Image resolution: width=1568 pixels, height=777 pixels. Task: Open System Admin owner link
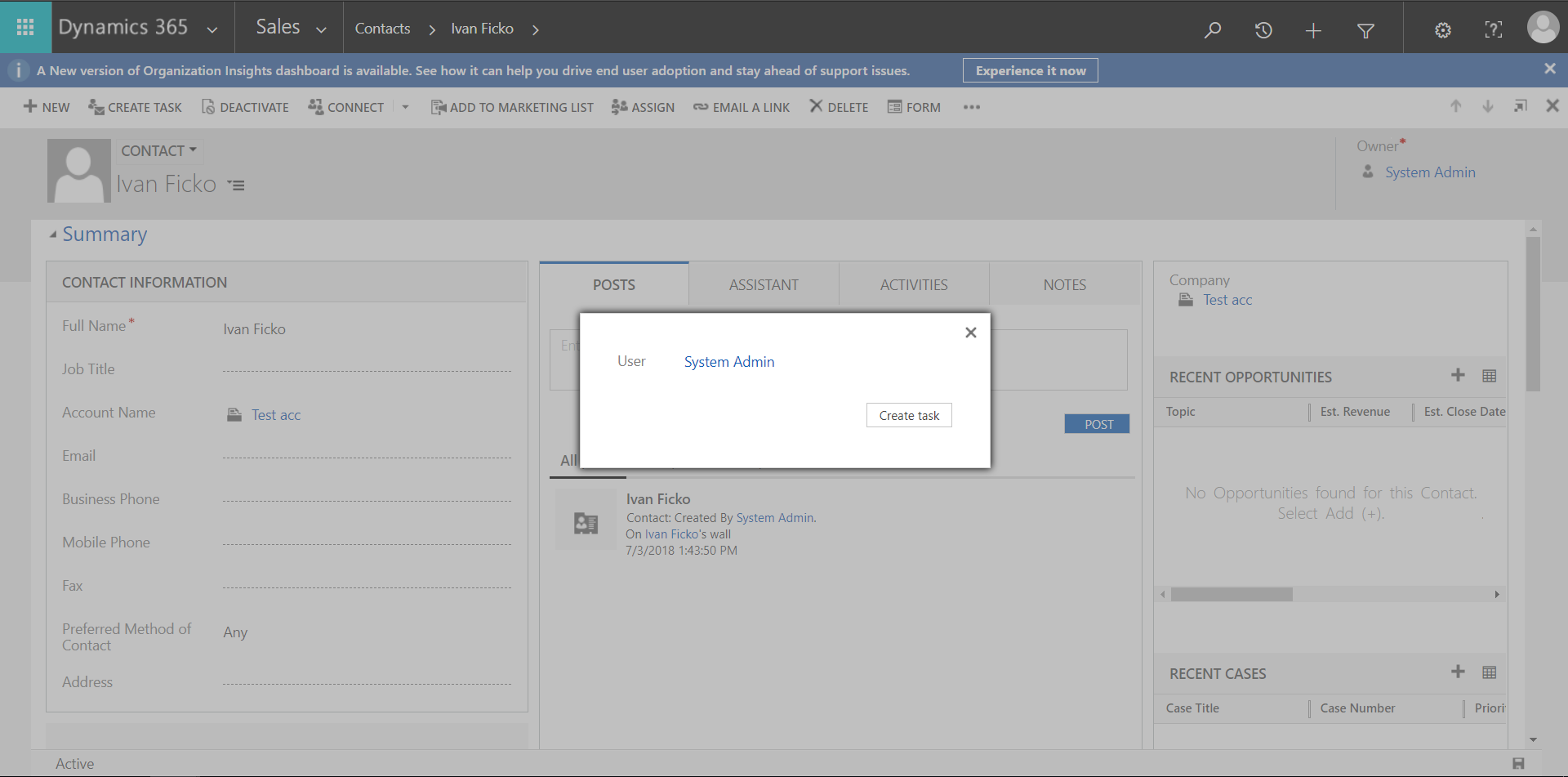coord(1430,172)
